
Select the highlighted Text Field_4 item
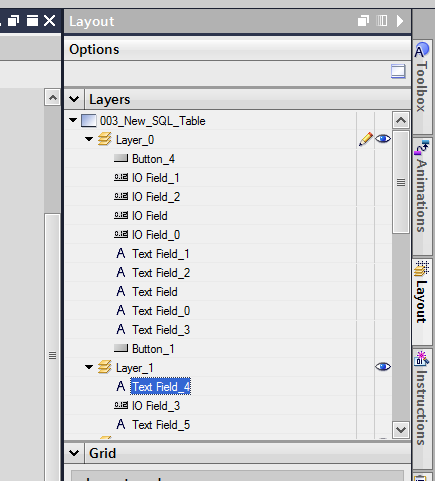[x=161, y=386]
